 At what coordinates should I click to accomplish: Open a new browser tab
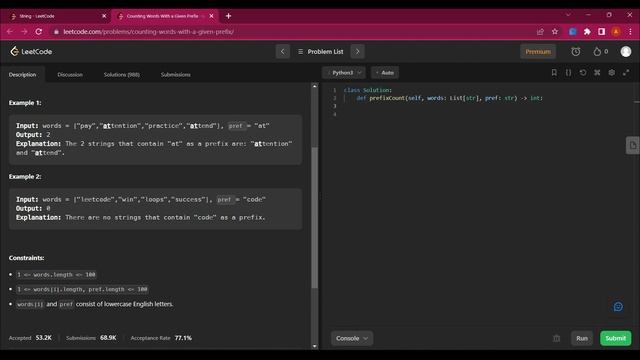[x=229, y=16]
